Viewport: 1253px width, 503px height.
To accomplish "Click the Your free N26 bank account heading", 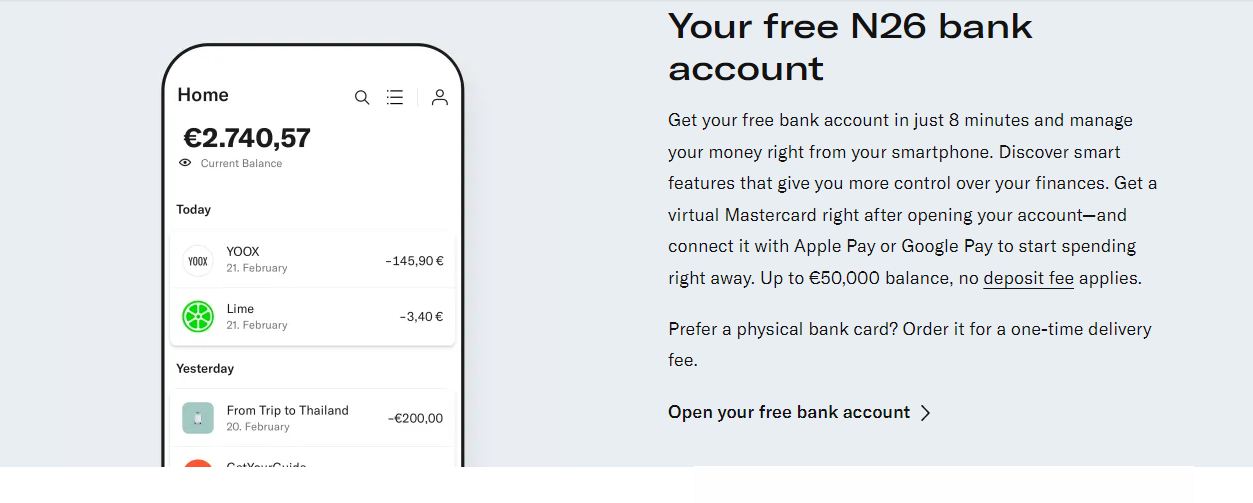I will tap(850, 46).
